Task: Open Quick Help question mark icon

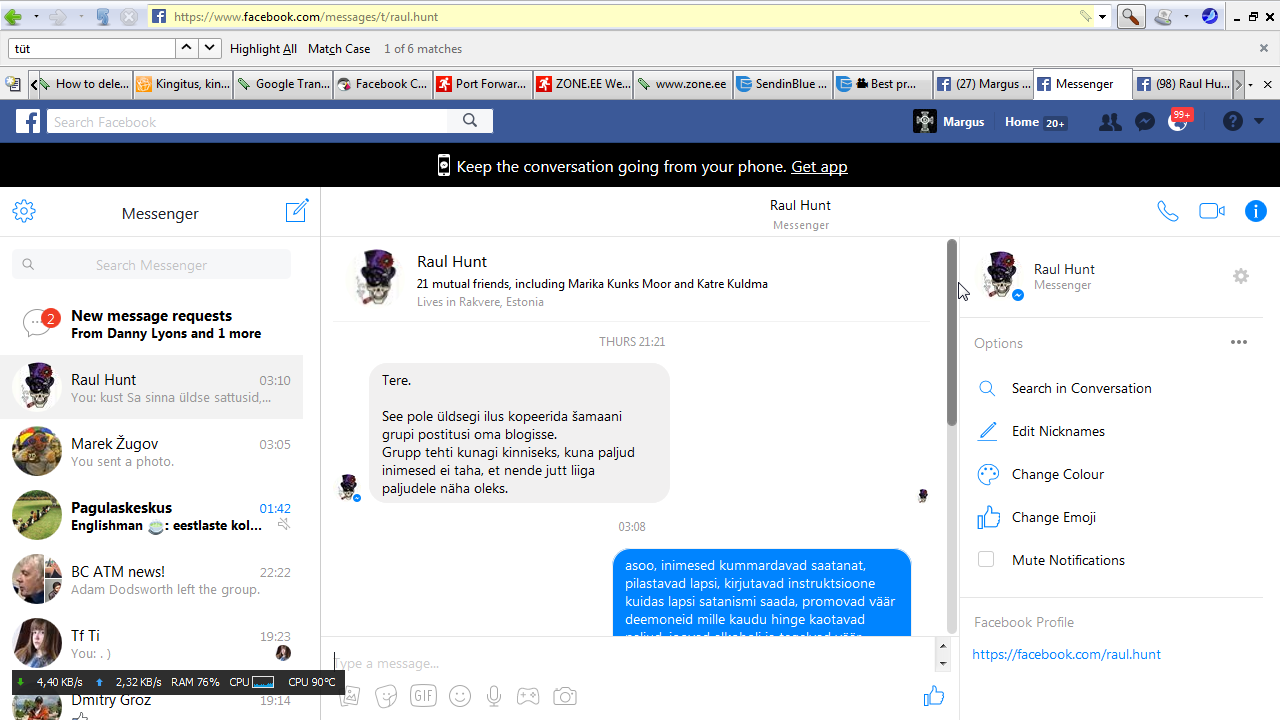Action: coord(1233,122)
